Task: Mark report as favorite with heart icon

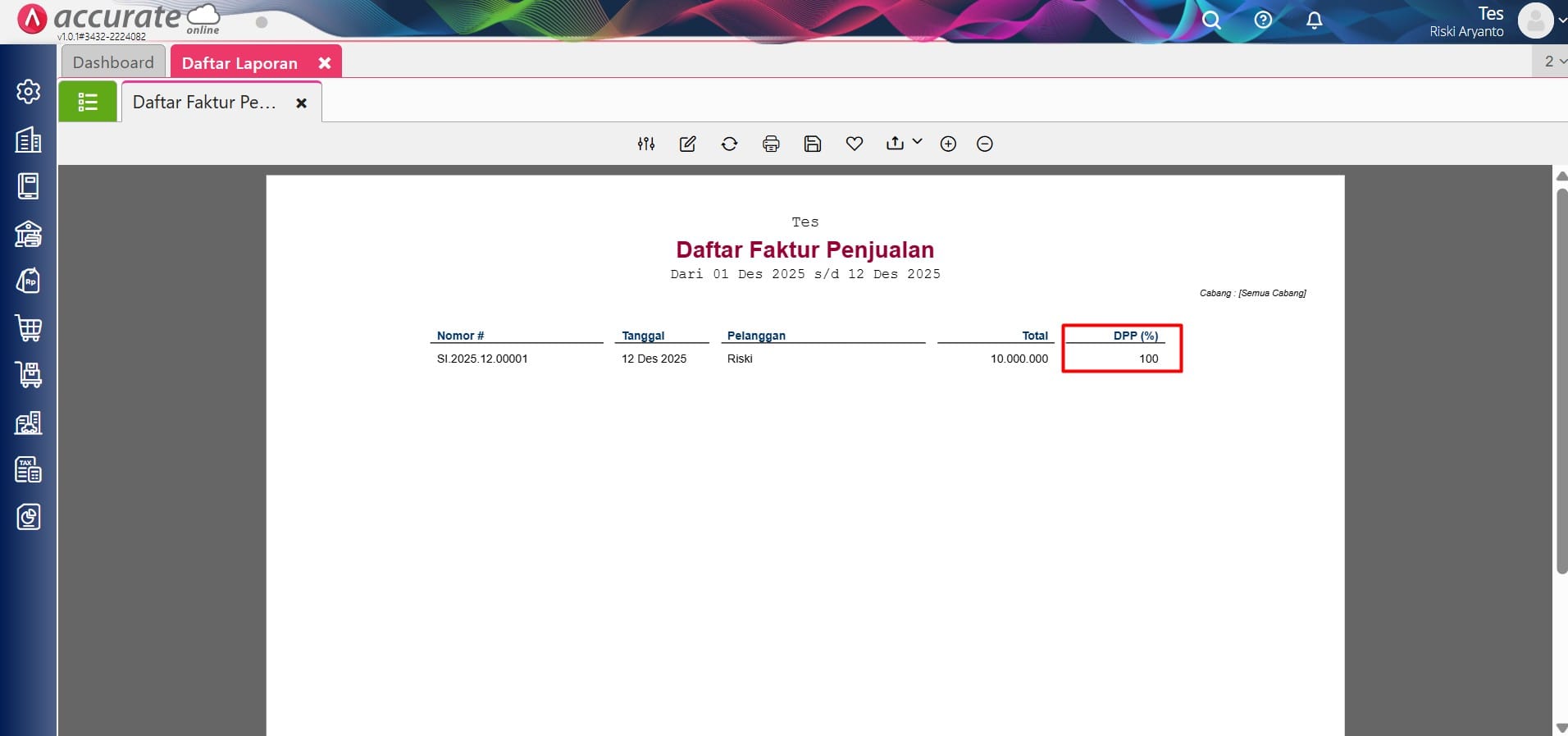Action: pos(854,144)
